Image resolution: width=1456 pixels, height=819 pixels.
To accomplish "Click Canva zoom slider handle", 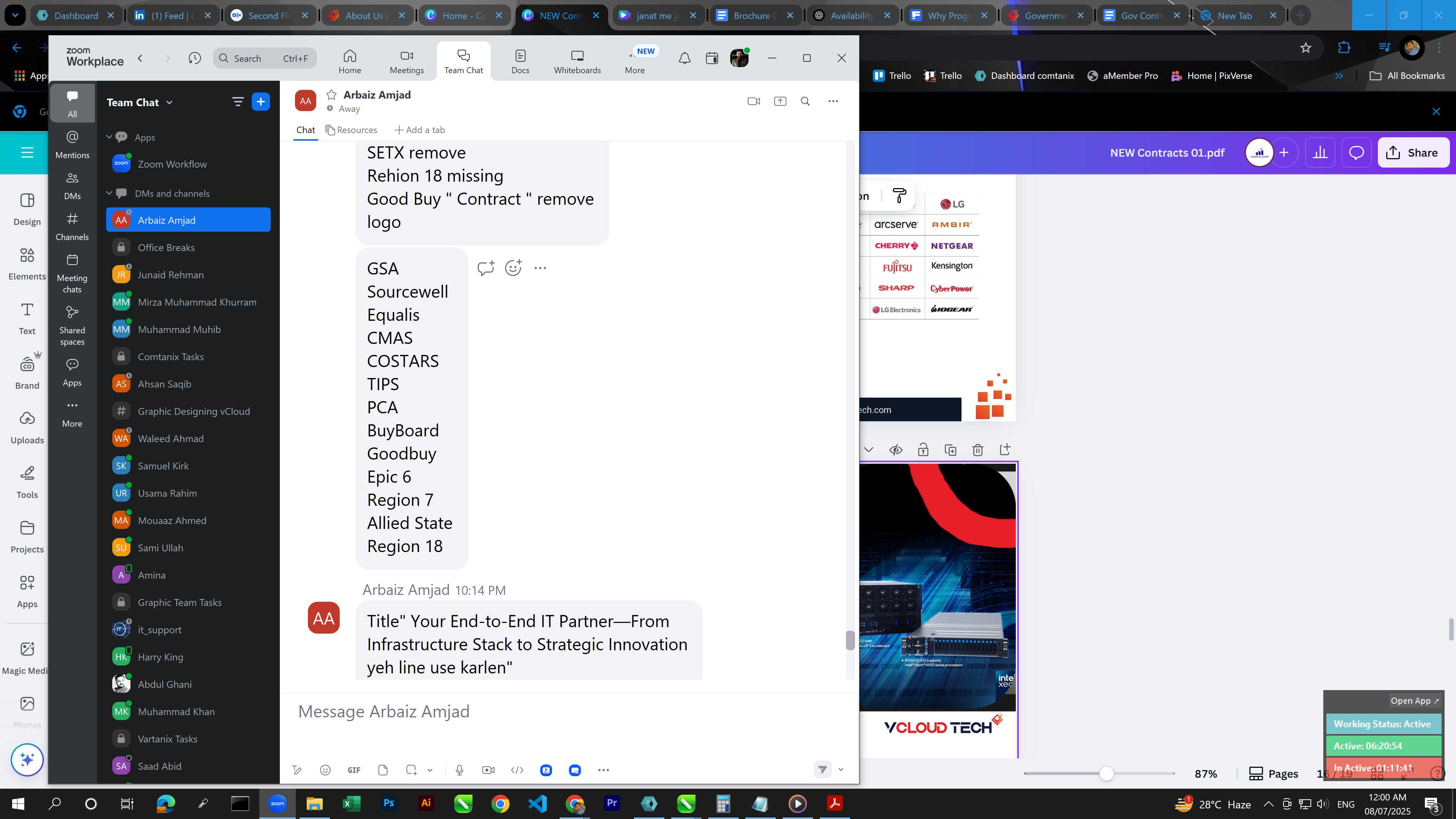I will (x=1107, y=773).
